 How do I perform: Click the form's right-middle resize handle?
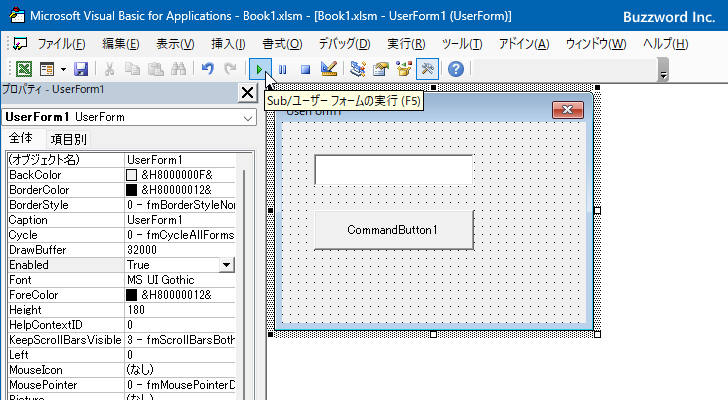(x=598, y=211)
